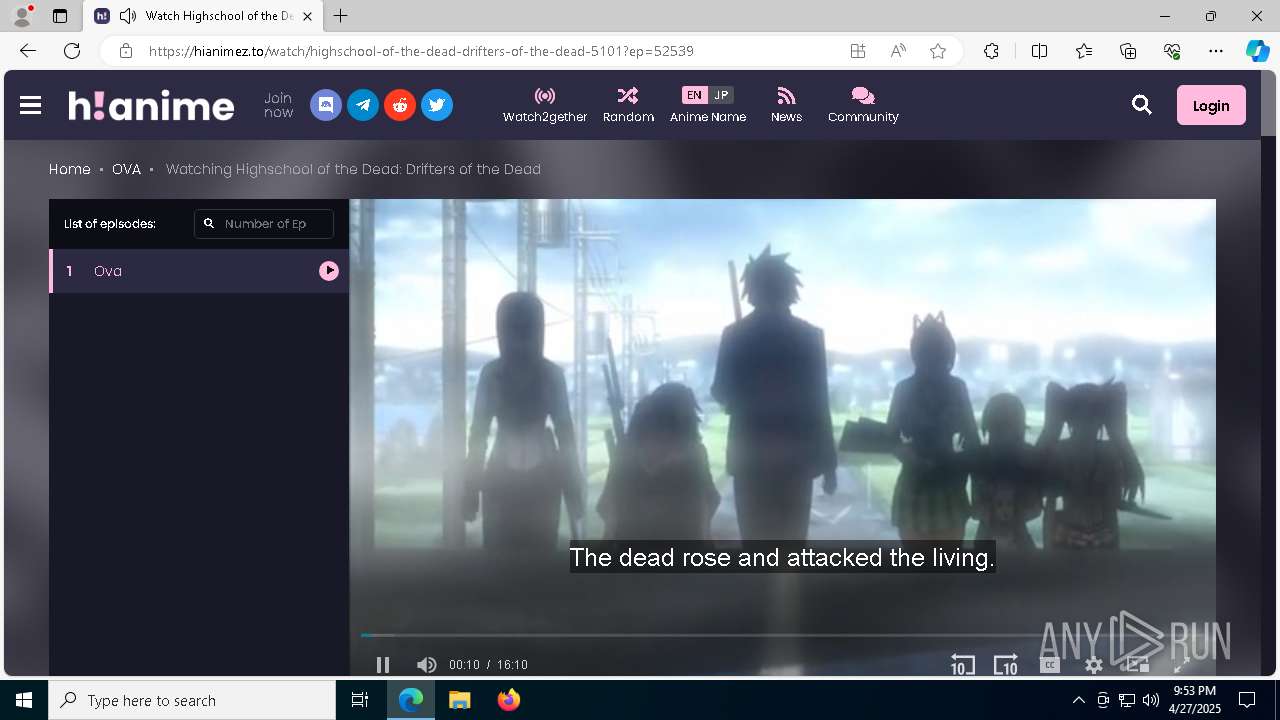
Task: Open Task View on taskbar
Action: (360, 700)
